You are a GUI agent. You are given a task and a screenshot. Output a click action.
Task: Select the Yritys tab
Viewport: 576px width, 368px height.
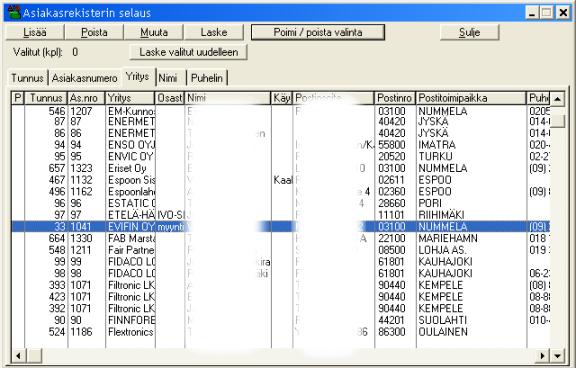pos(137,76)
